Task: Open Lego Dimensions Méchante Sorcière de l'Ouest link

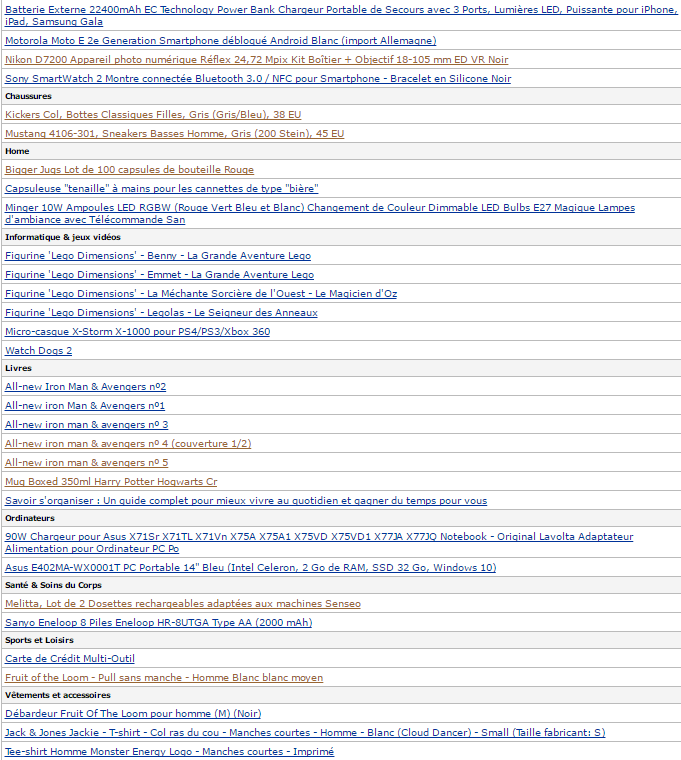Action: pos(201,293)
